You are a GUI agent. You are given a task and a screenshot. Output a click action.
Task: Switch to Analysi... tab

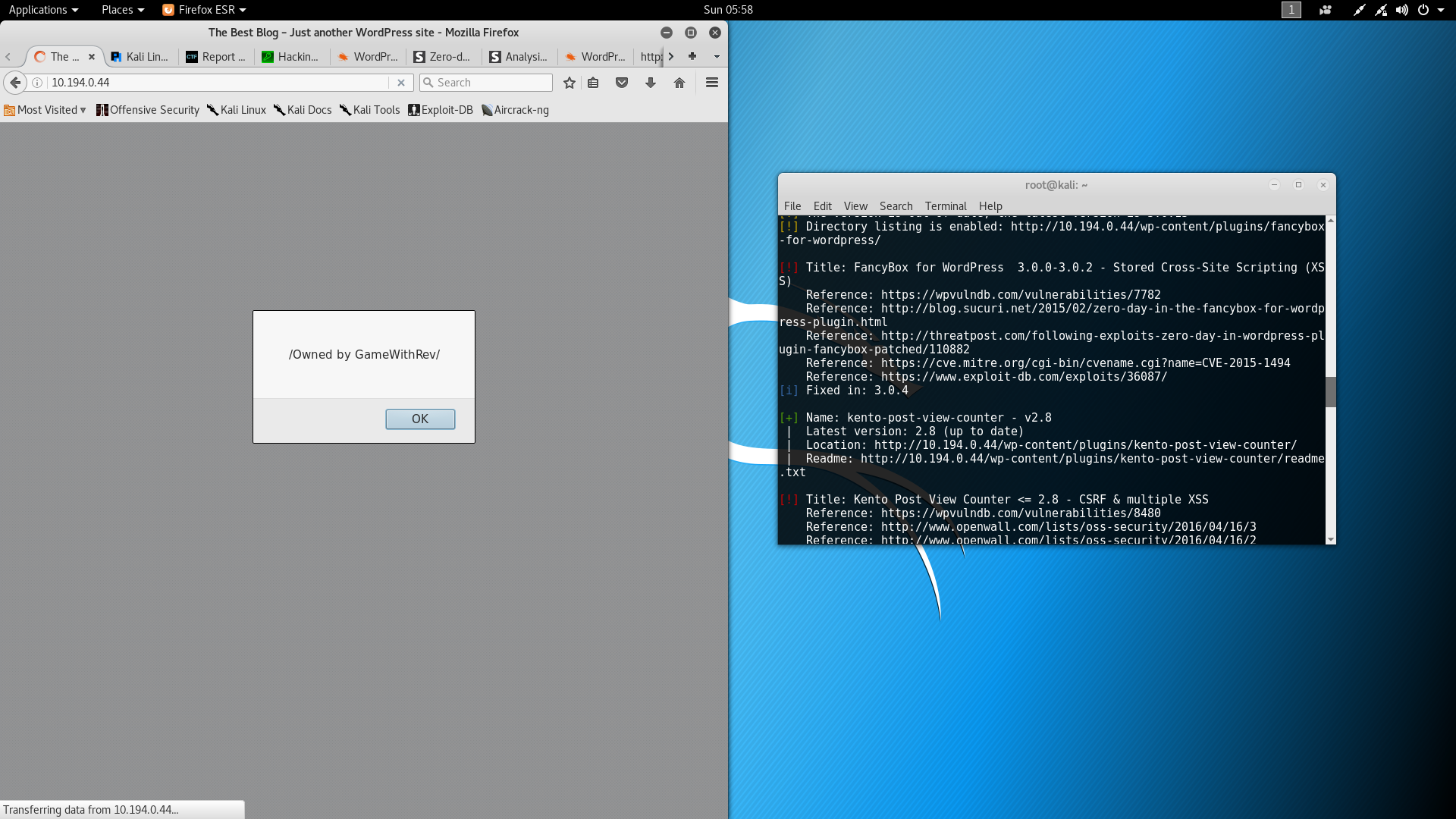pyautogui.click(x=519, y=57)
